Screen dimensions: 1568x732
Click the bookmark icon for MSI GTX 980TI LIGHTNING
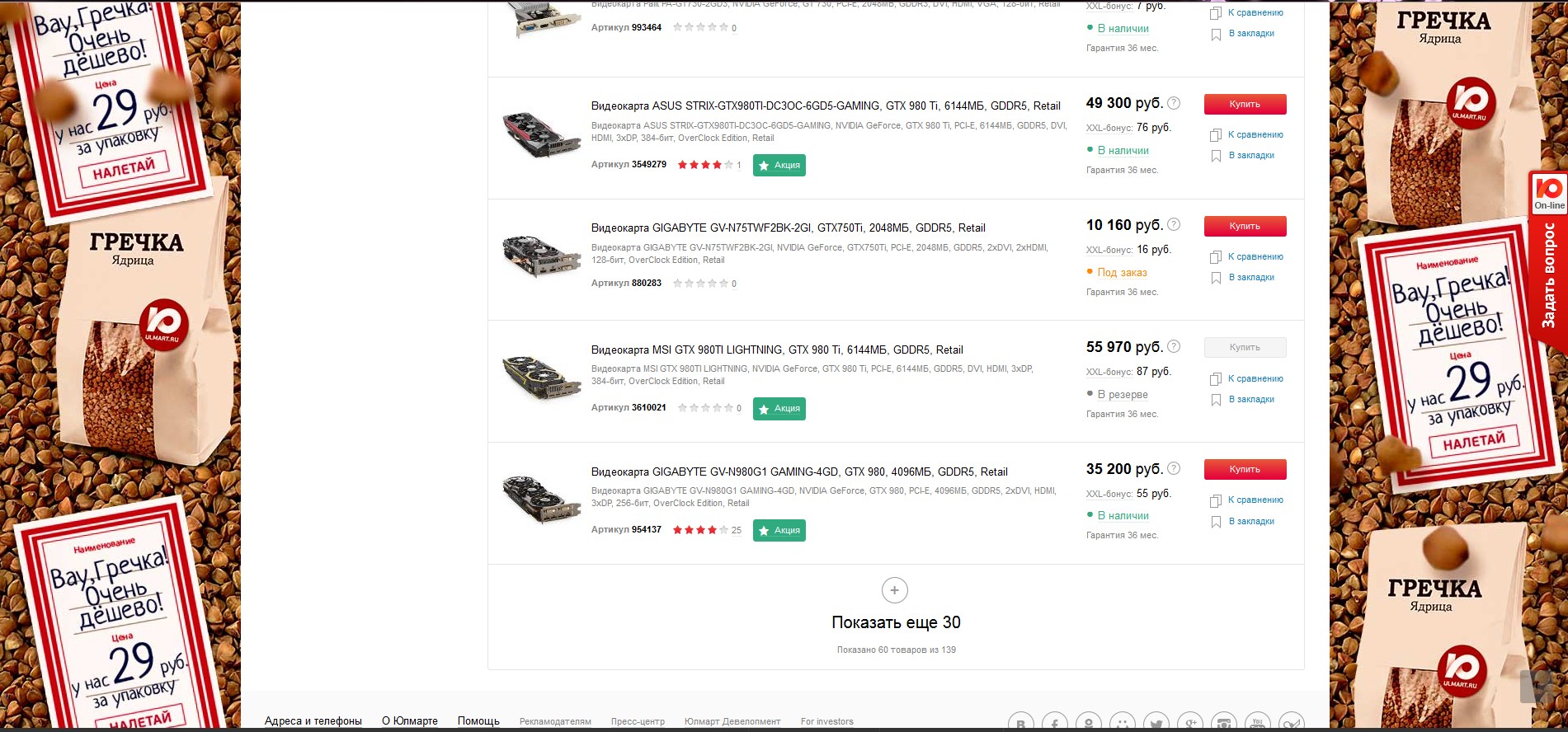click(x=1215, y=400)
